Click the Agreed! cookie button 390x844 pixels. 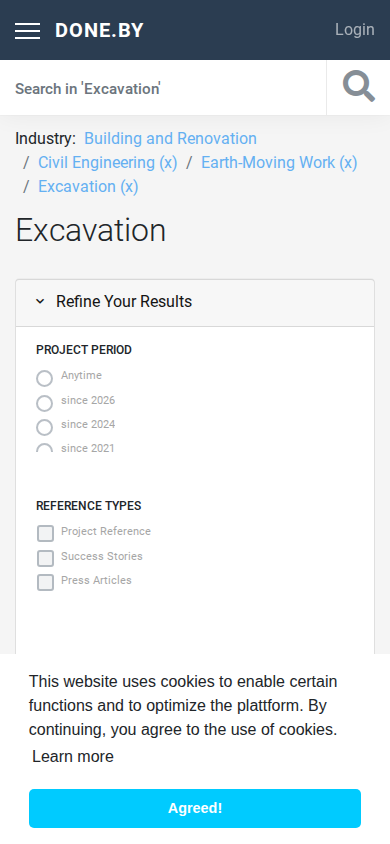[195, 808]
